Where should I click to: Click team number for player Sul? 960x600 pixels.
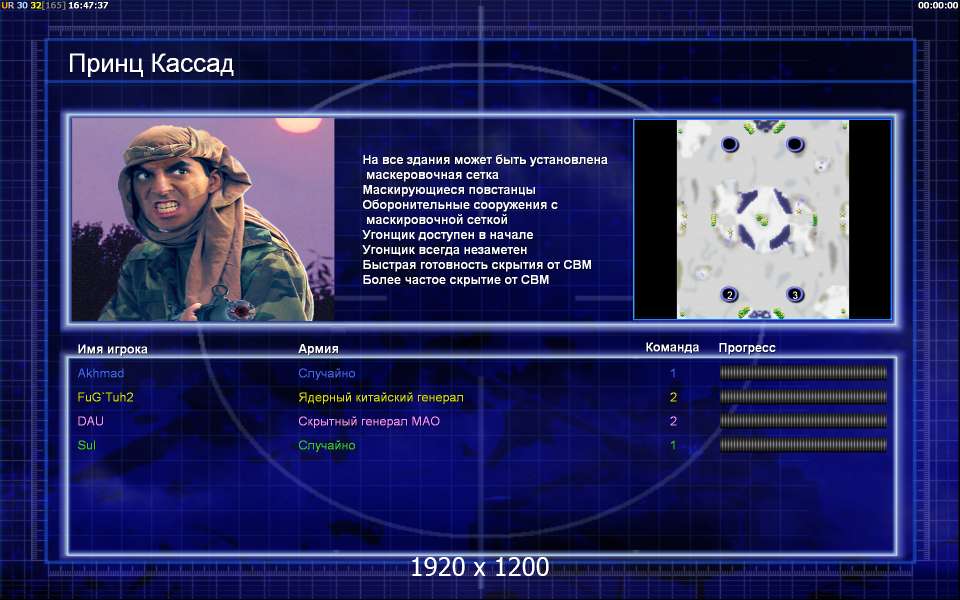click(x=673, y=445)
